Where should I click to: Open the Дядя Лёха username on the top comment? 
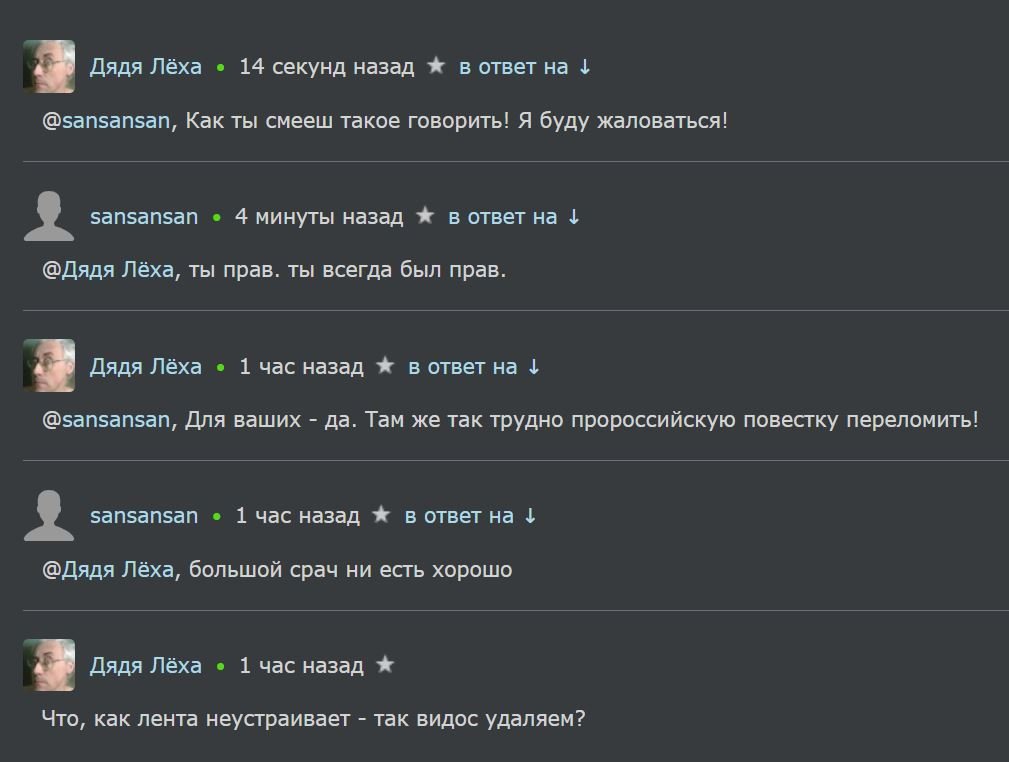pyautogui.click(x=146, y=67)
